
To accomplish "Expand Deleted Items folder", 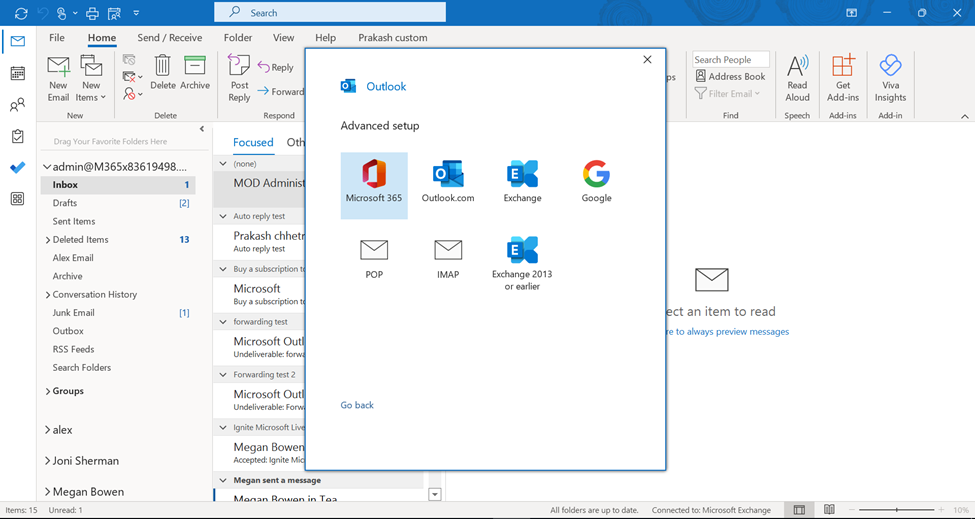I will (48, 240).
